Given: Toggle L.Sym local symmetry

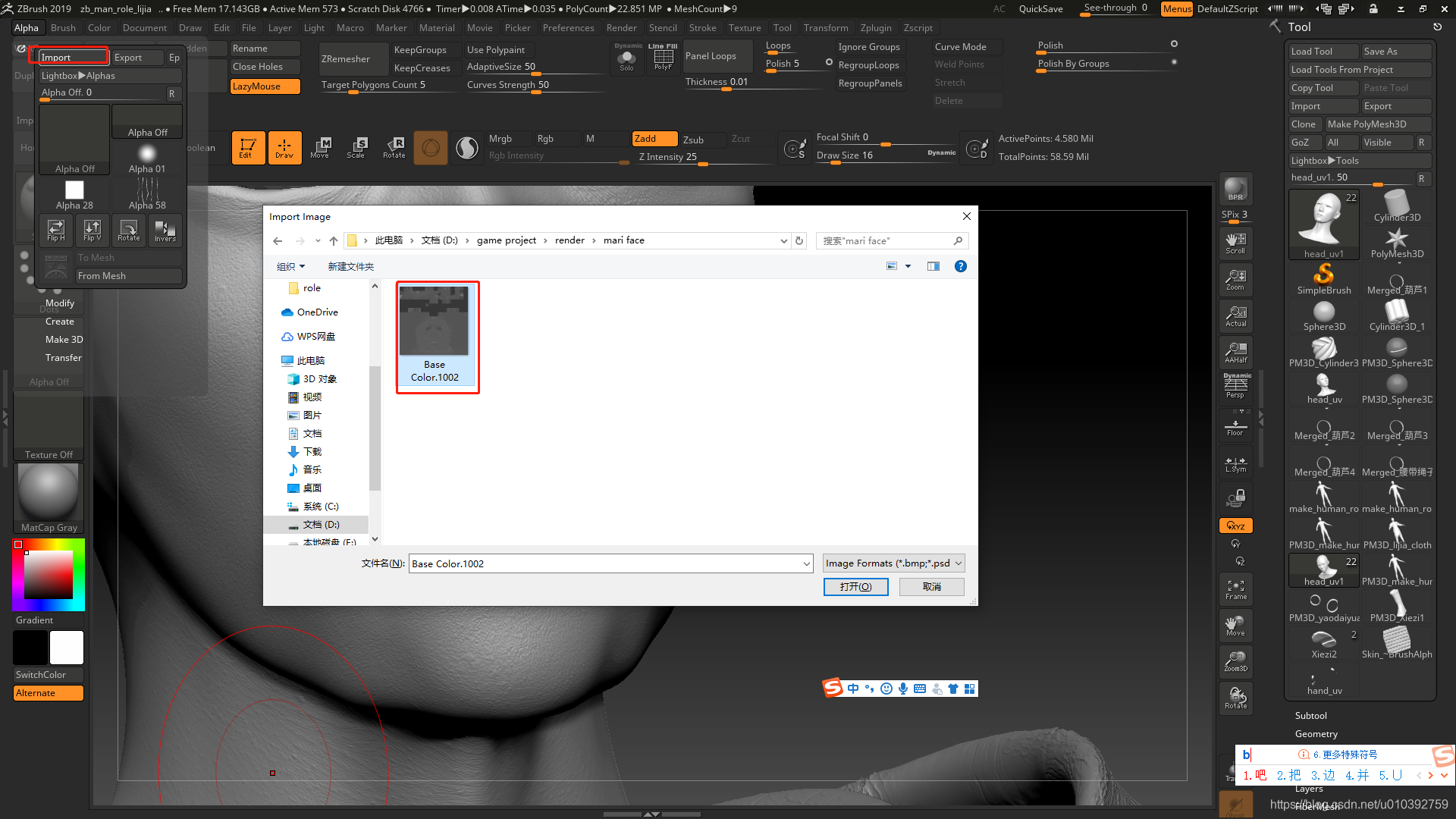Looking at the screenshot, I should pos(1235,463).
